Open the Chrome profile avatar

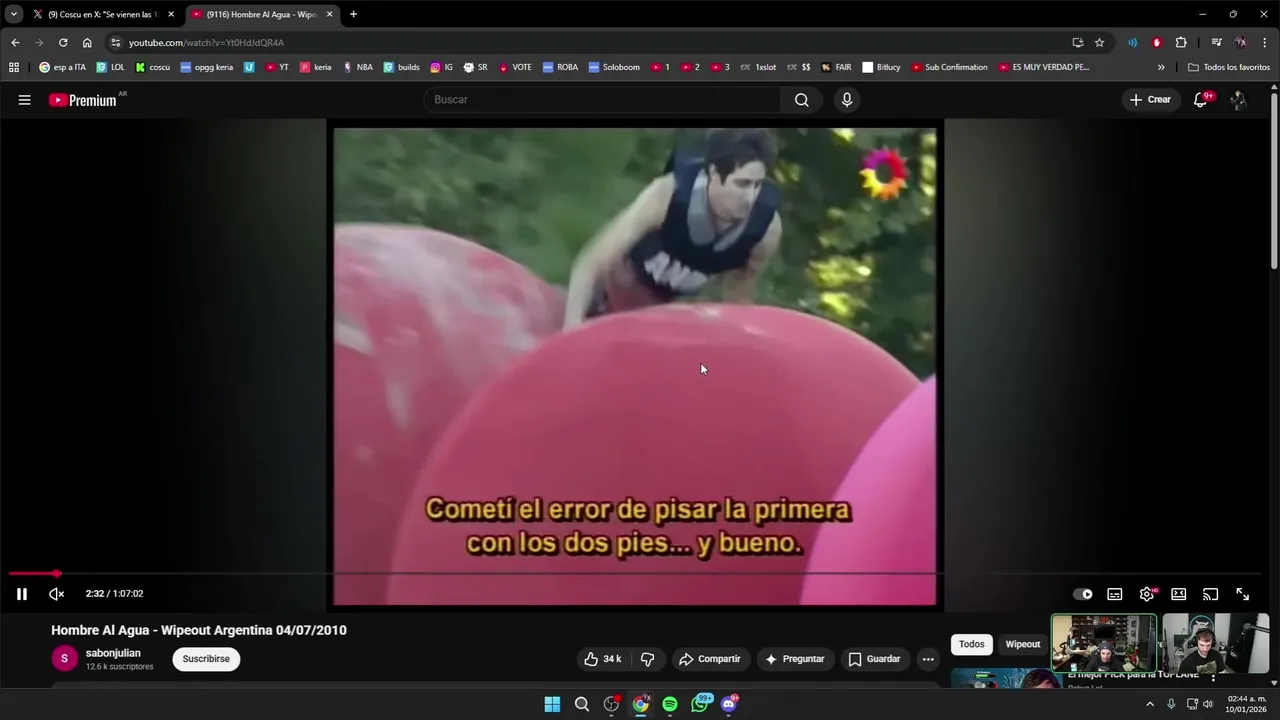point(1241,43)
